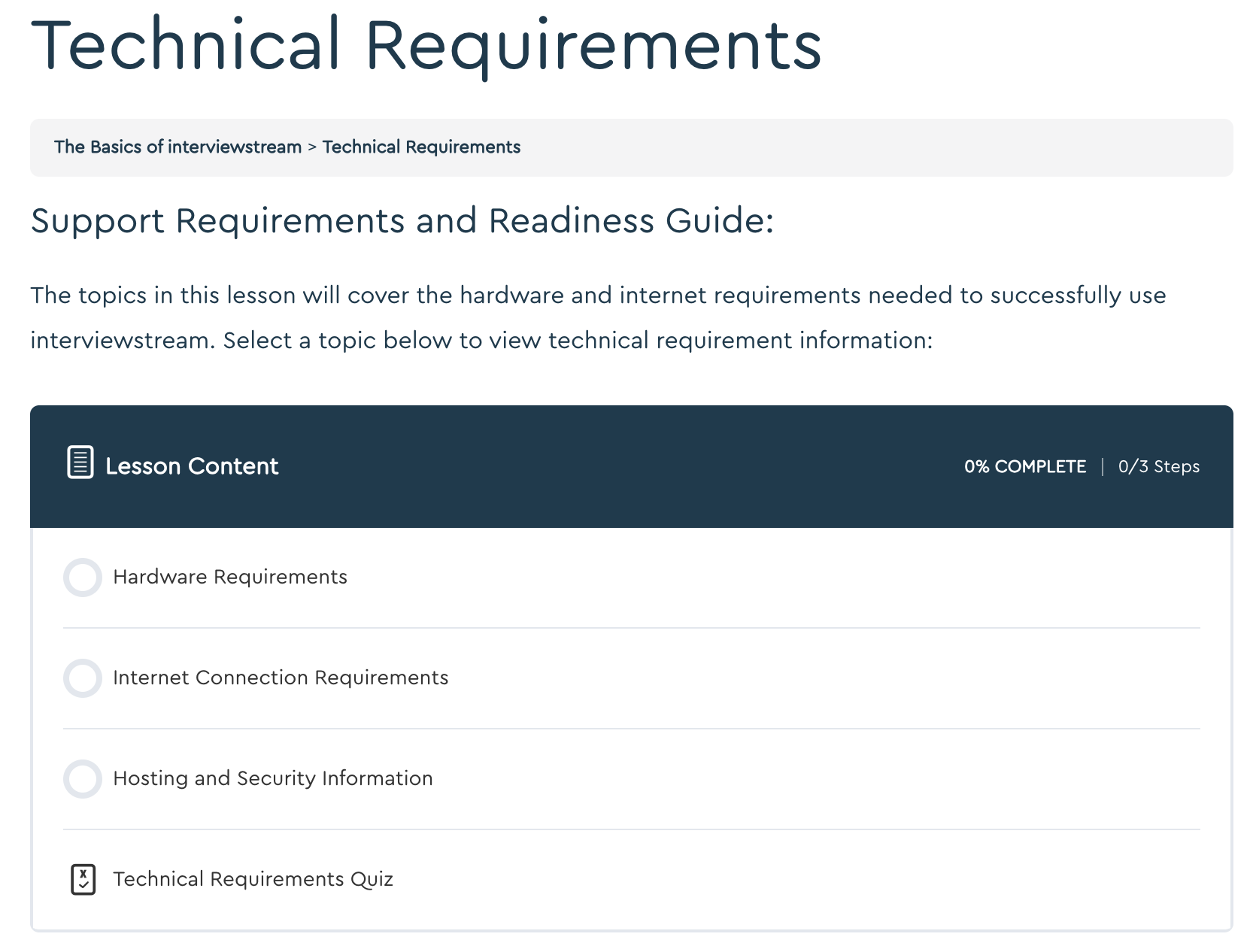Expand the Lesson Content section
The height and width of the screenshot is (952, 1253).
(x=192, y=466)
